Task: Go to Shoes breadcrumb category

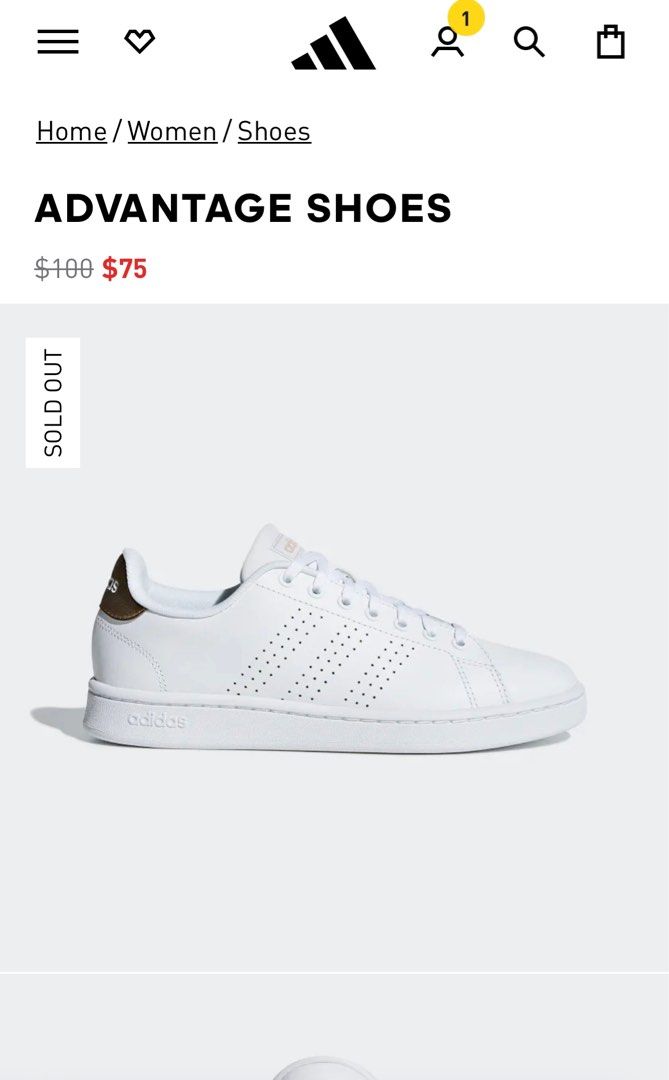Action: [x=274, y=131]
